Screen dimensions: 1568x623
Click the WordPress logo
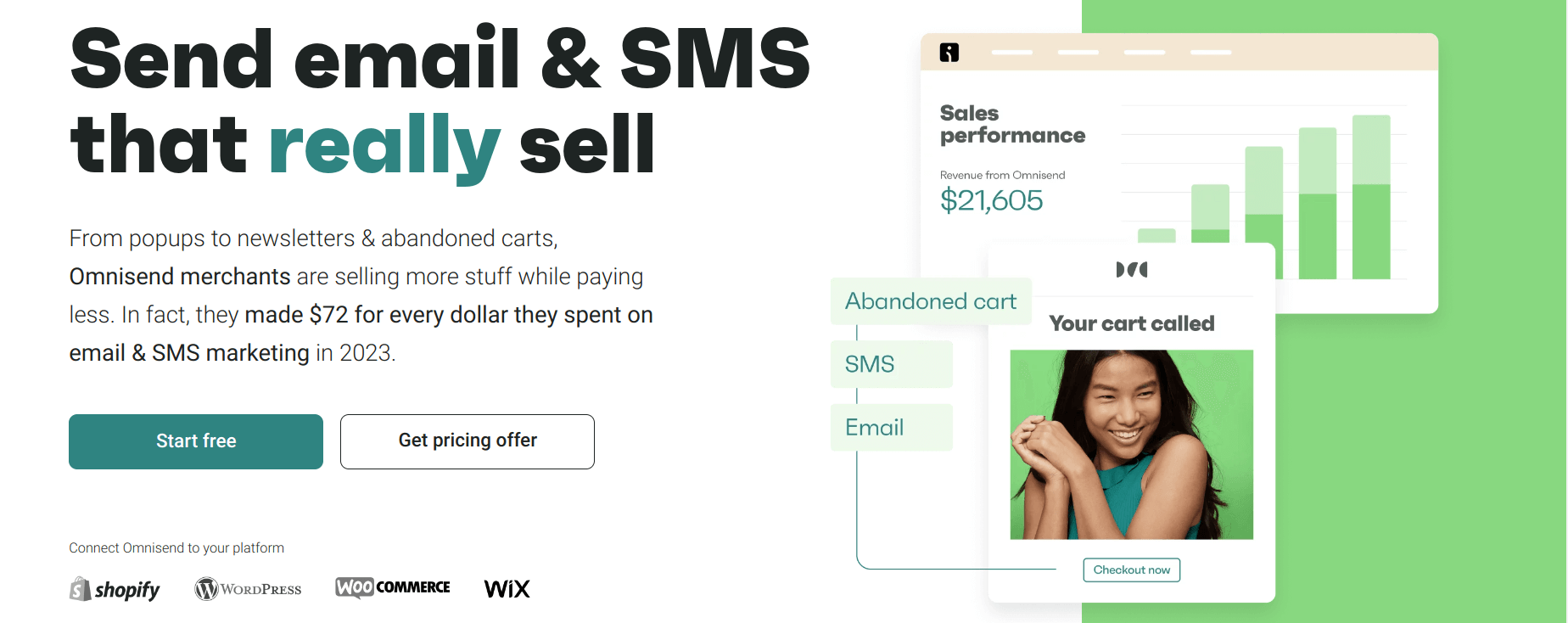click(x=247, y=587)
